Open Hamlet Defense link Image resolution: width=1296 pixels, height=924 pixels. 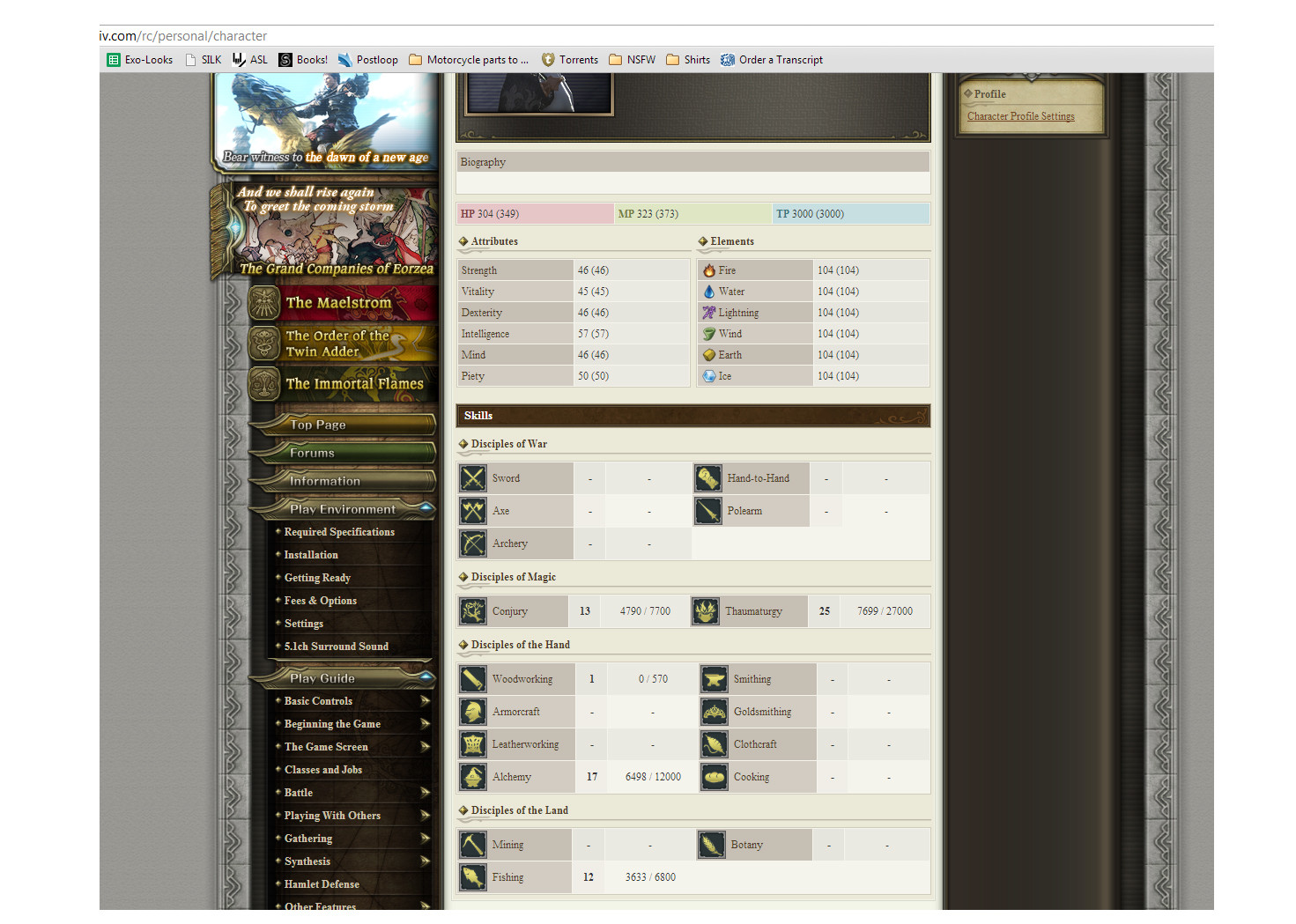tap(322, 884)
